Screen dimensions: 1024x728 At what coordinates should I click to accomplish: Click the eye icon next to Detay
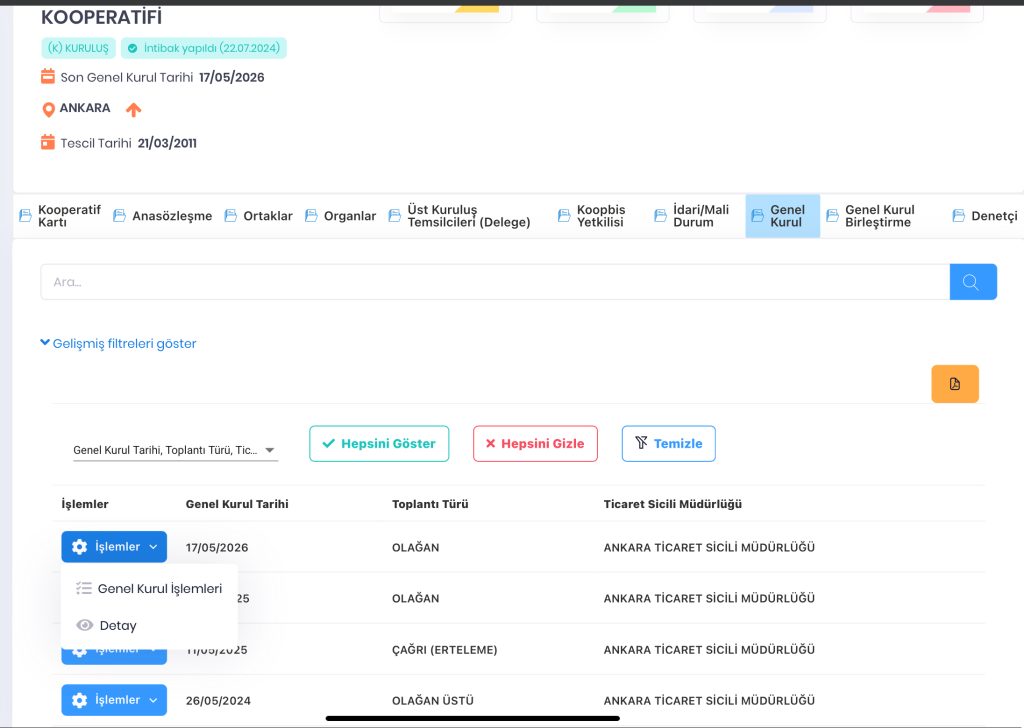[84, 625]
